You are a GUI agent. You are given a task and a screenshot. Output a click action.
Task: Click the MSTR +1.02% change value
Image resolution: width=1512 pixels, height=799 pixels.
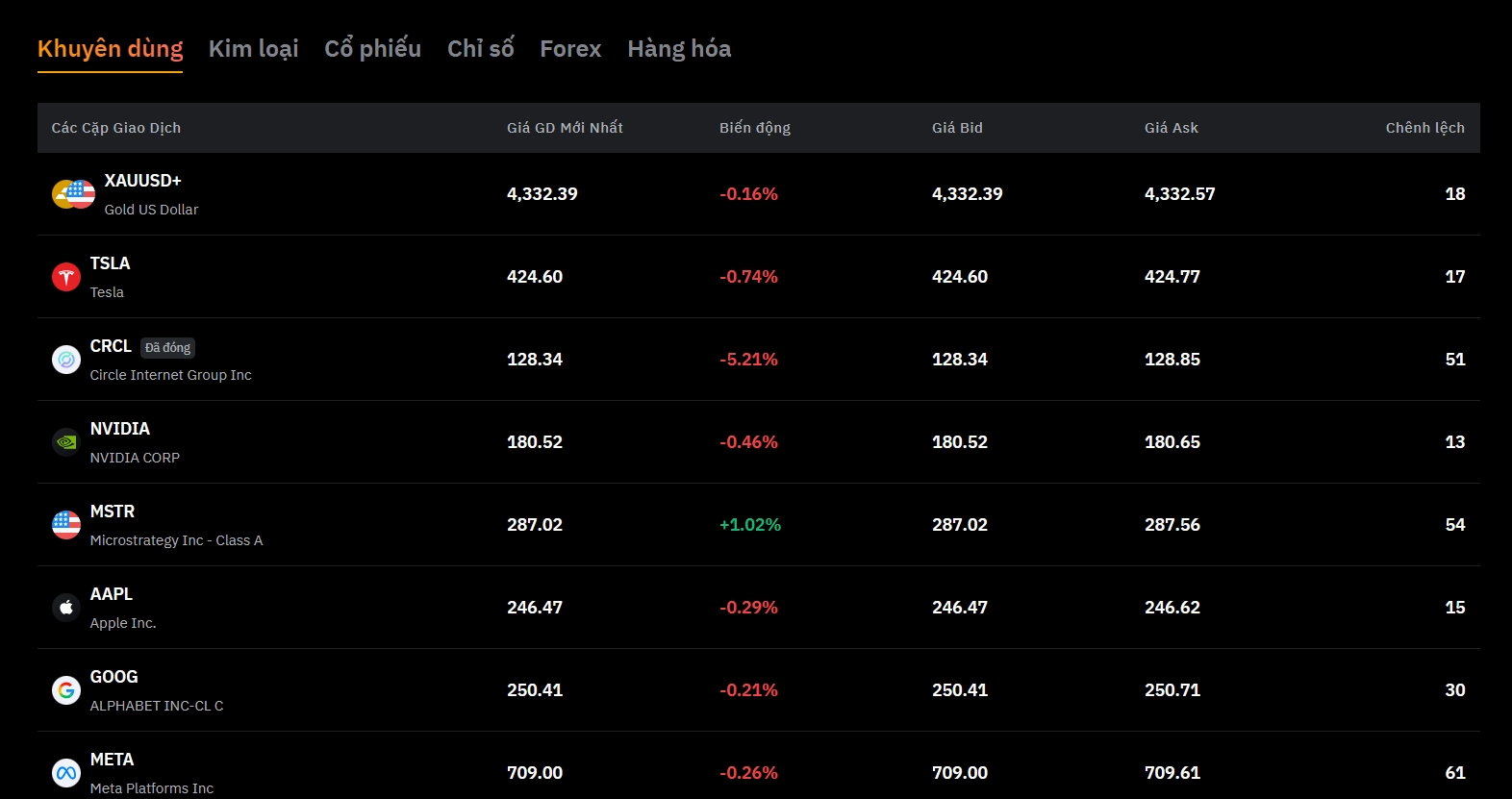point(749,525)
